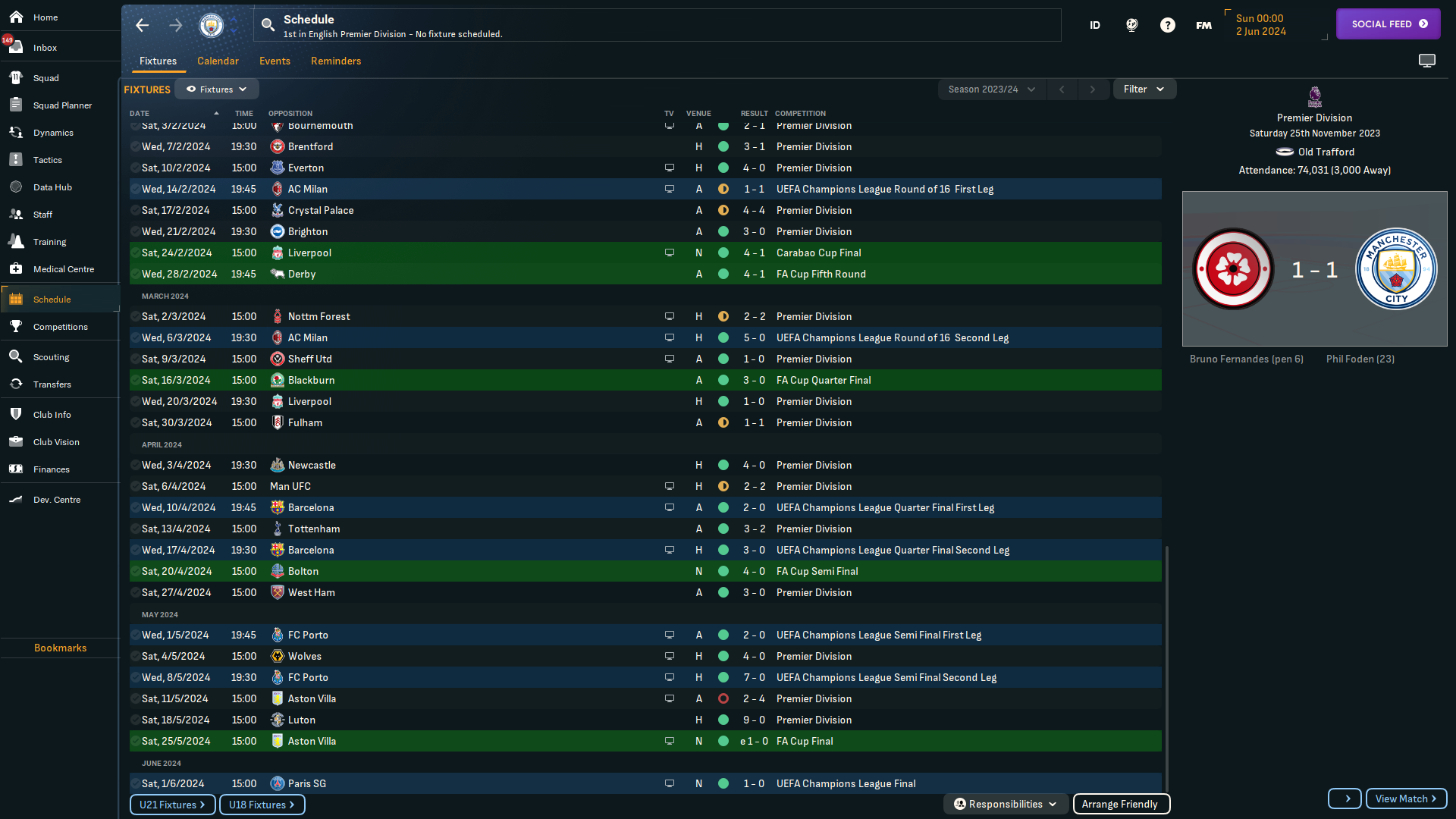Viewport: 1456px width, 819px height.
Task: Select checkbox for Crystal Palace fixture
Action: [x=135, y=210]
